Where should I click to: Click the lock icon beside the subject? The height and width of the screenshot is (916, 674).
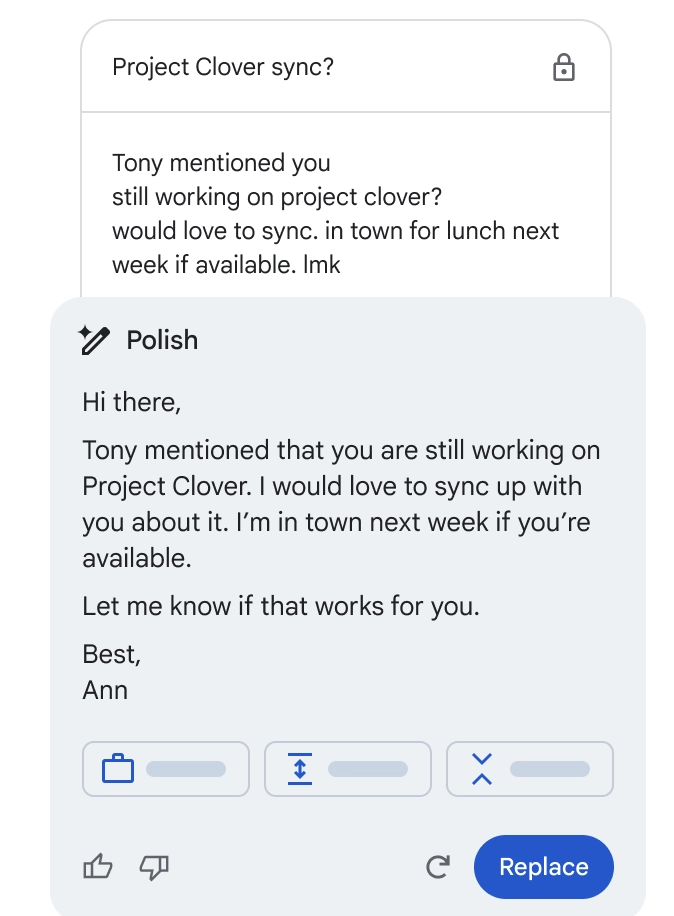point(564,68)
